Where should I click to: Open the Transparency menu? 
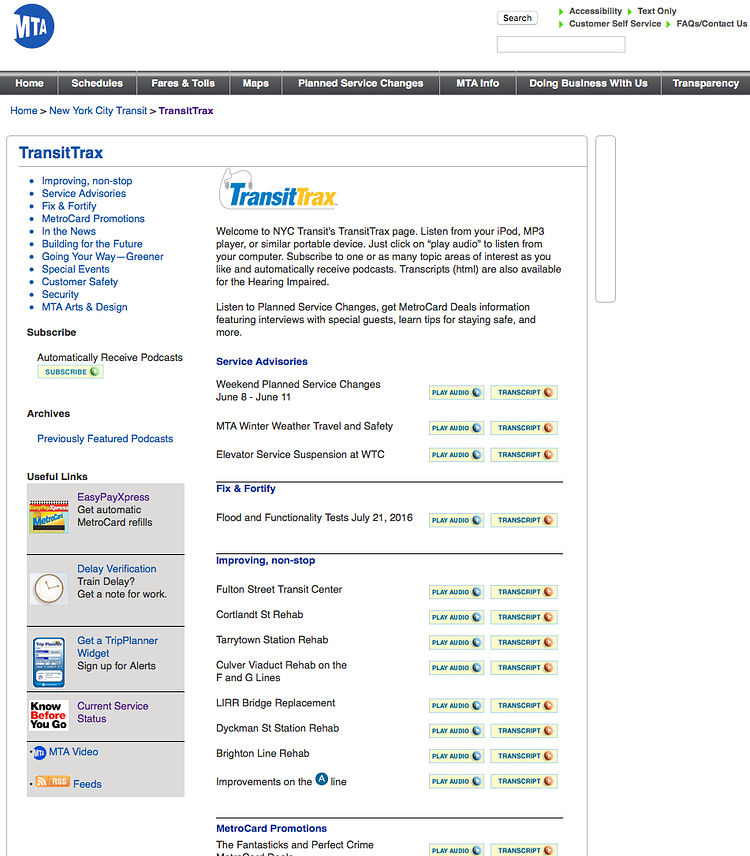pos(705,83)
